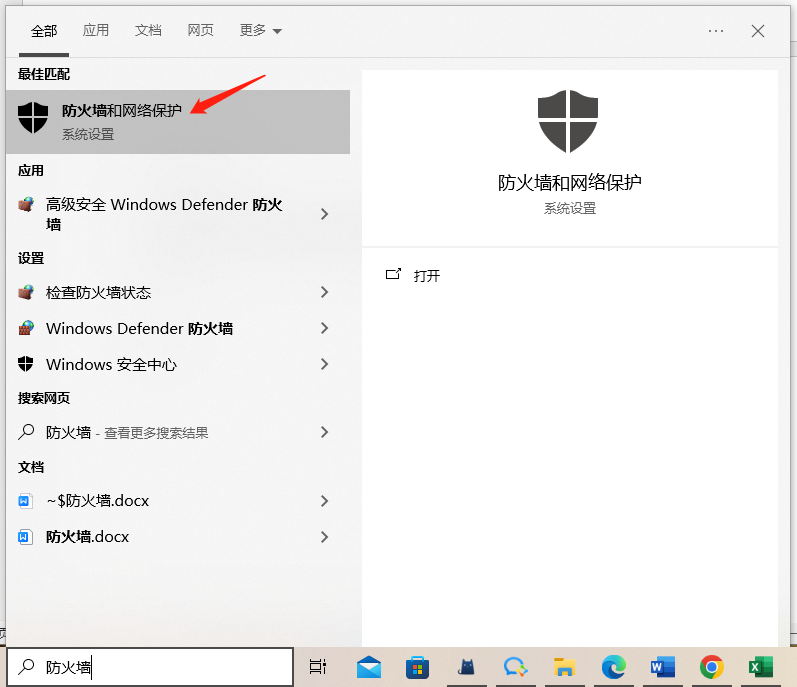Switch to the 网页 tab

200,30
